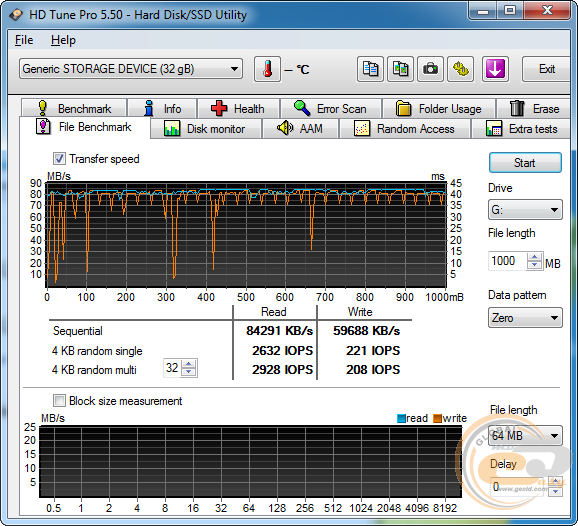Start the file benchmark
The width and height of the screenshot is (578, 526).
tap(525, 163)
